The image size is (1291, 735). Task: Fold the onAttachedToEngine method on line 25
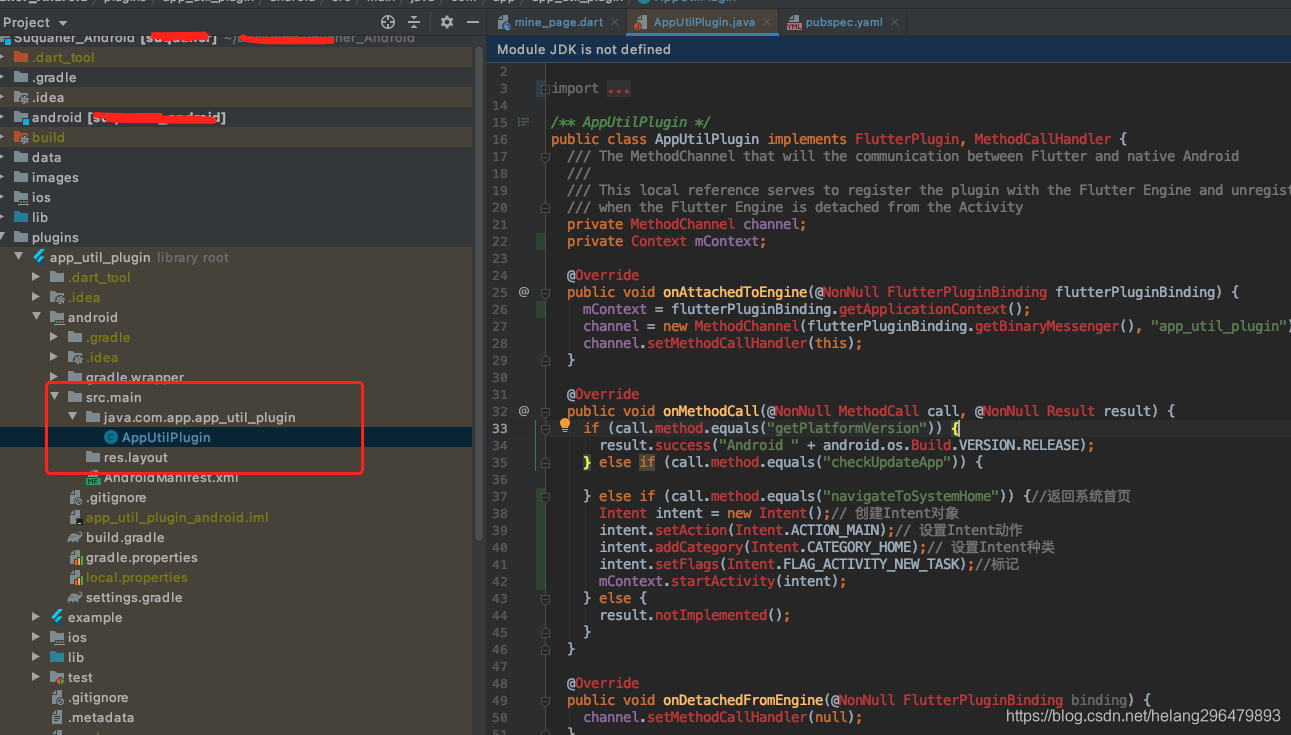(x=545, y=292)
